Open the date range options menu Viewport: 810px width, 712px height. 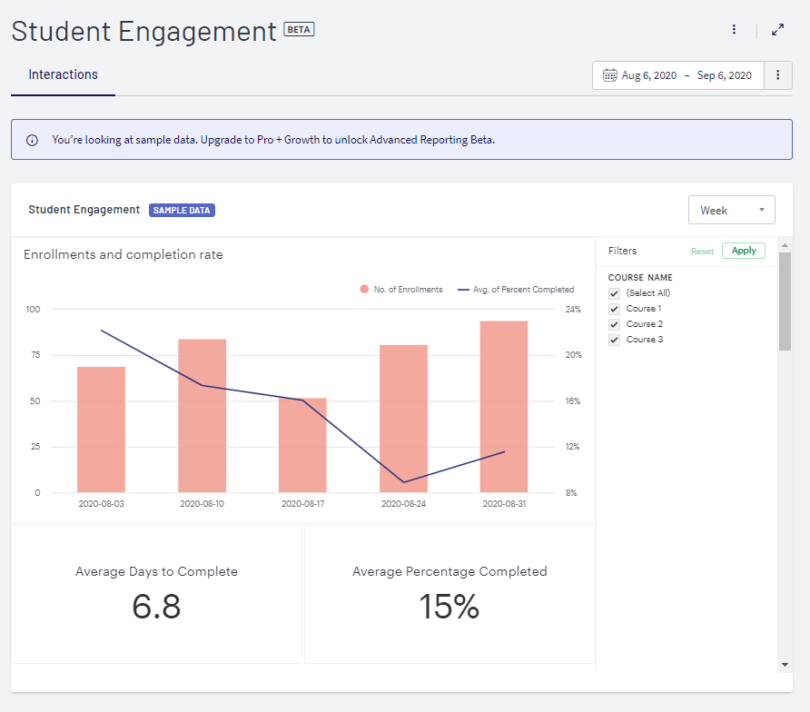click(x=777, y=74)
